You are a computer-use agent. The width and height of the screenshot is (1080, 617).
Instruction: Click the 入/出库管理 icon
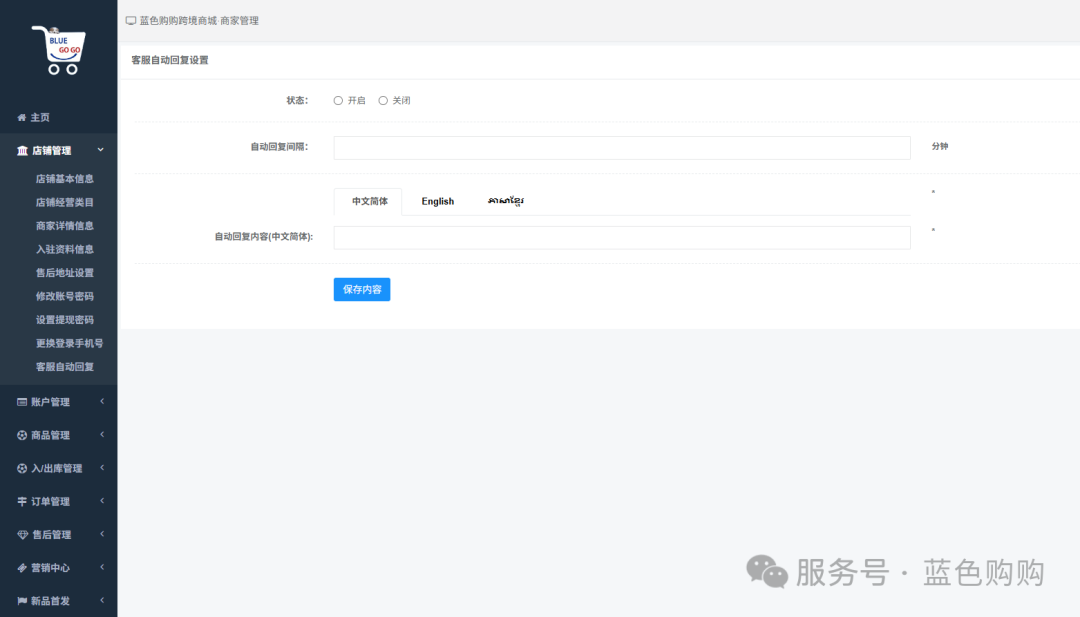point(22,468)
